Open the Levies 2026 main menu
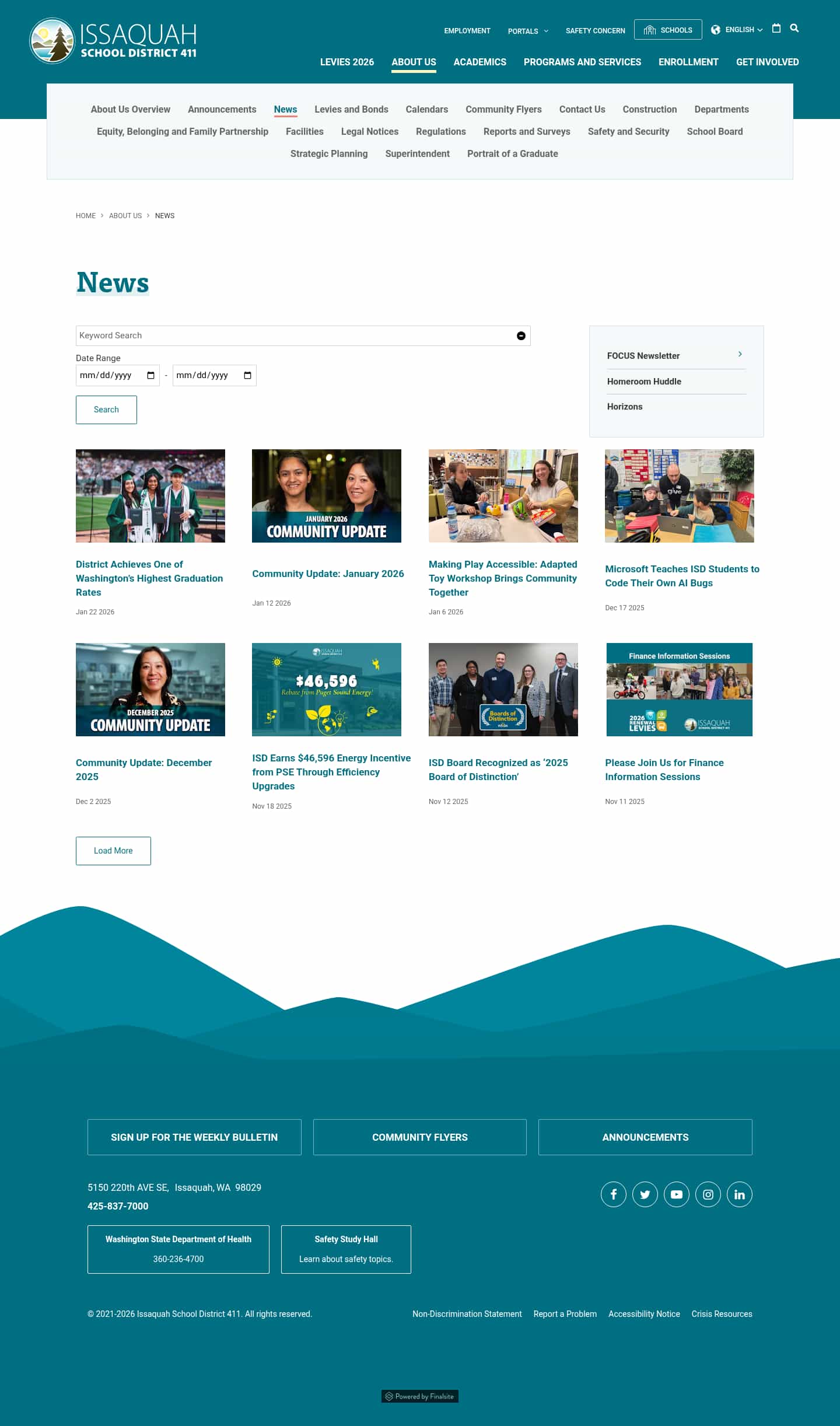Viewport: 840px width, 1426px height. [347, 62]
